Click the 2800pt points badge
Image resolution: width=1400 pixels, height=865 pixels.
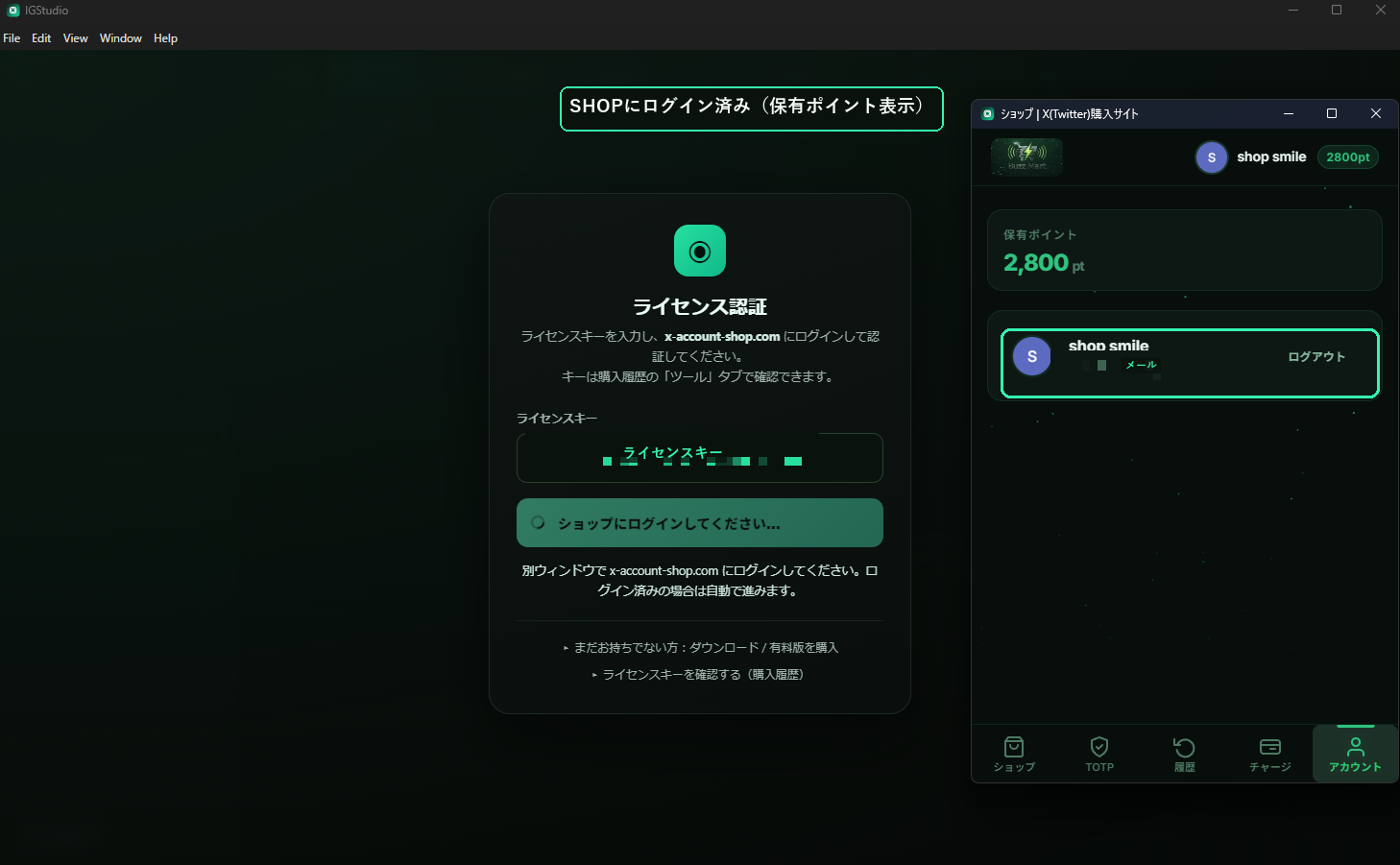[x=1348, y=157]
